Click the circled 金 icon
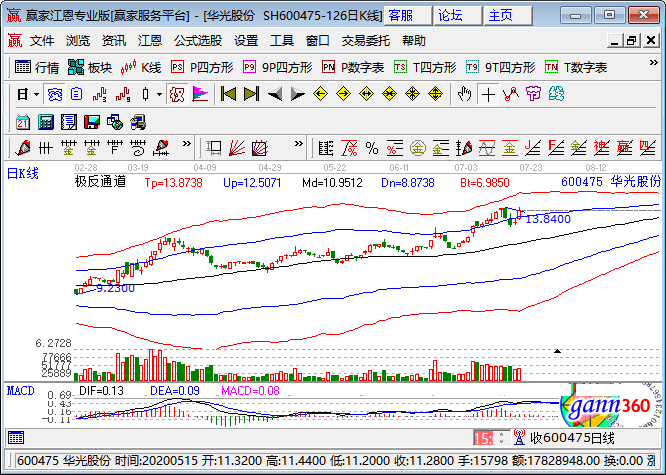666x475 pixels. coord(418,148)
